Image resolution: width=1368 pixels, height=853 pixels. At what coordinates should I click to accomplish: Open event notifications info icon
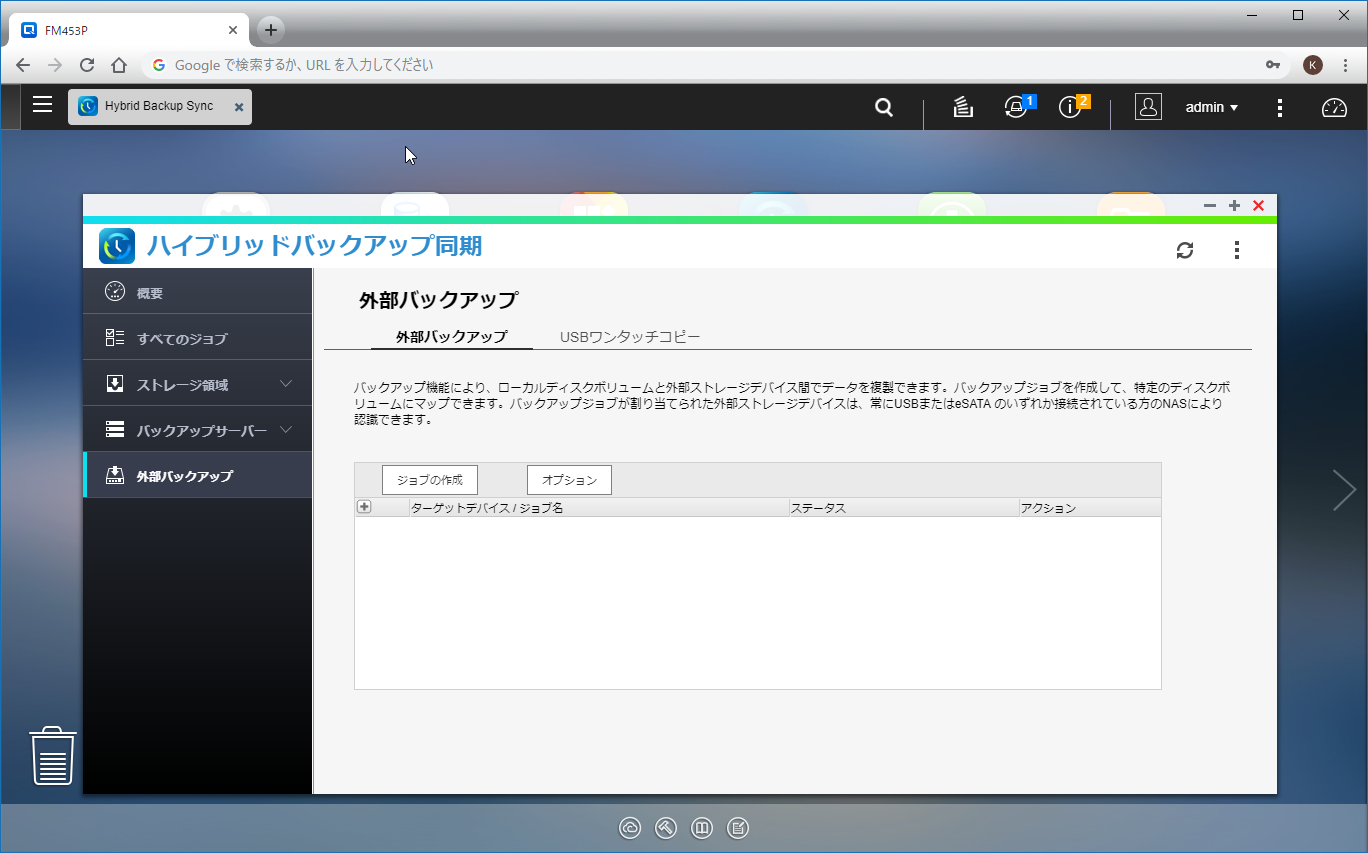[x=1070, y=108]
